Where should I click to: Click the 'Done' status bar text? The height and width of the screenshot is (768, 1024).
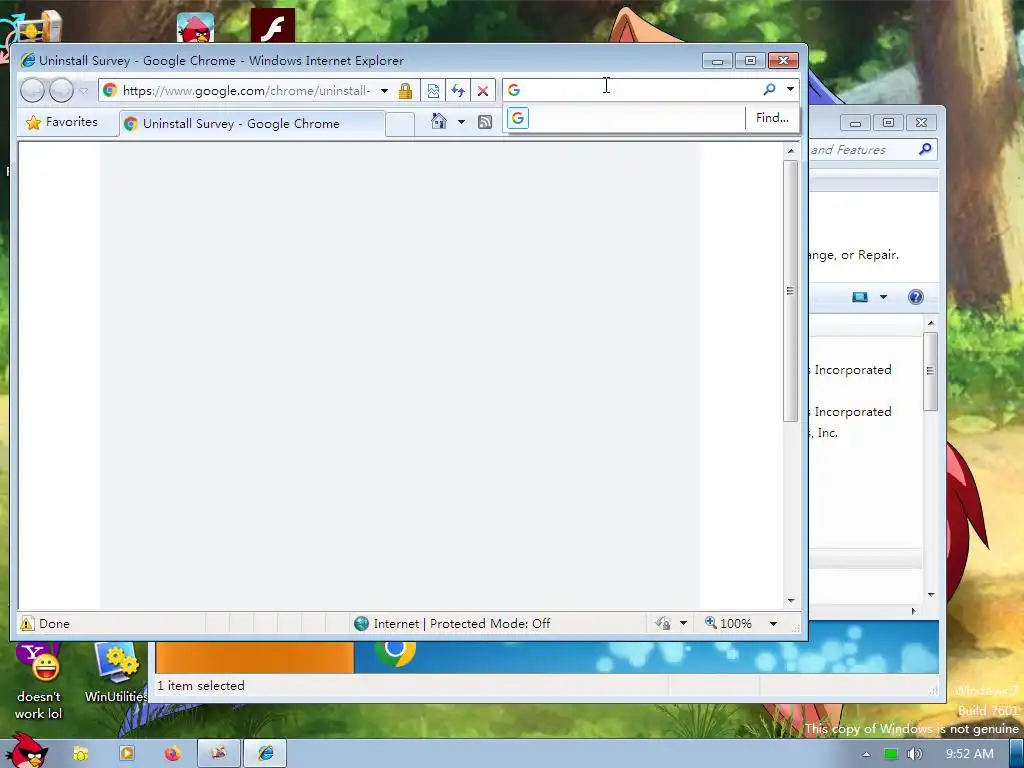(x=54, y=624)
